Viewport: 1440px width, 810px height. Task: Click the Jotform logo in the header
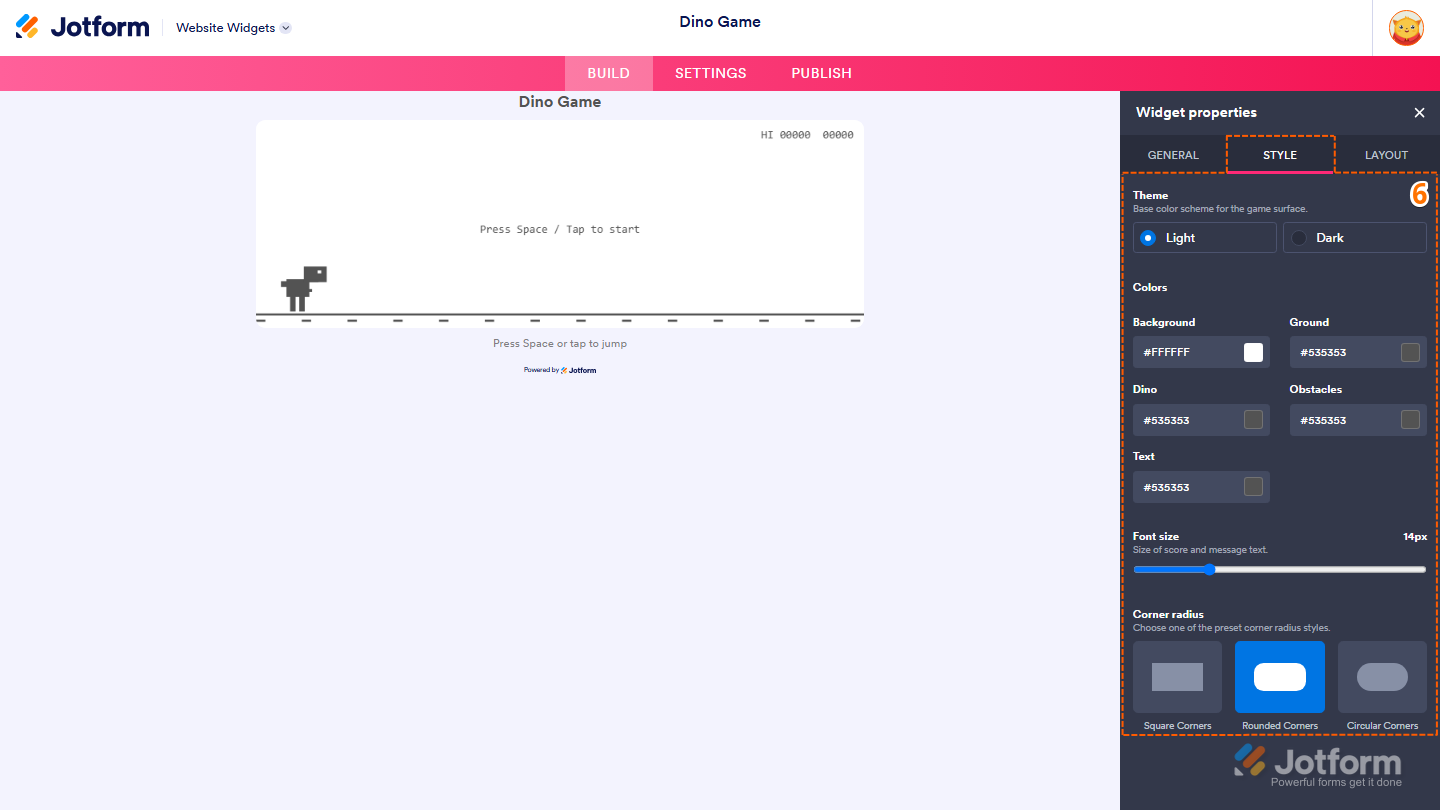[82, 27]
